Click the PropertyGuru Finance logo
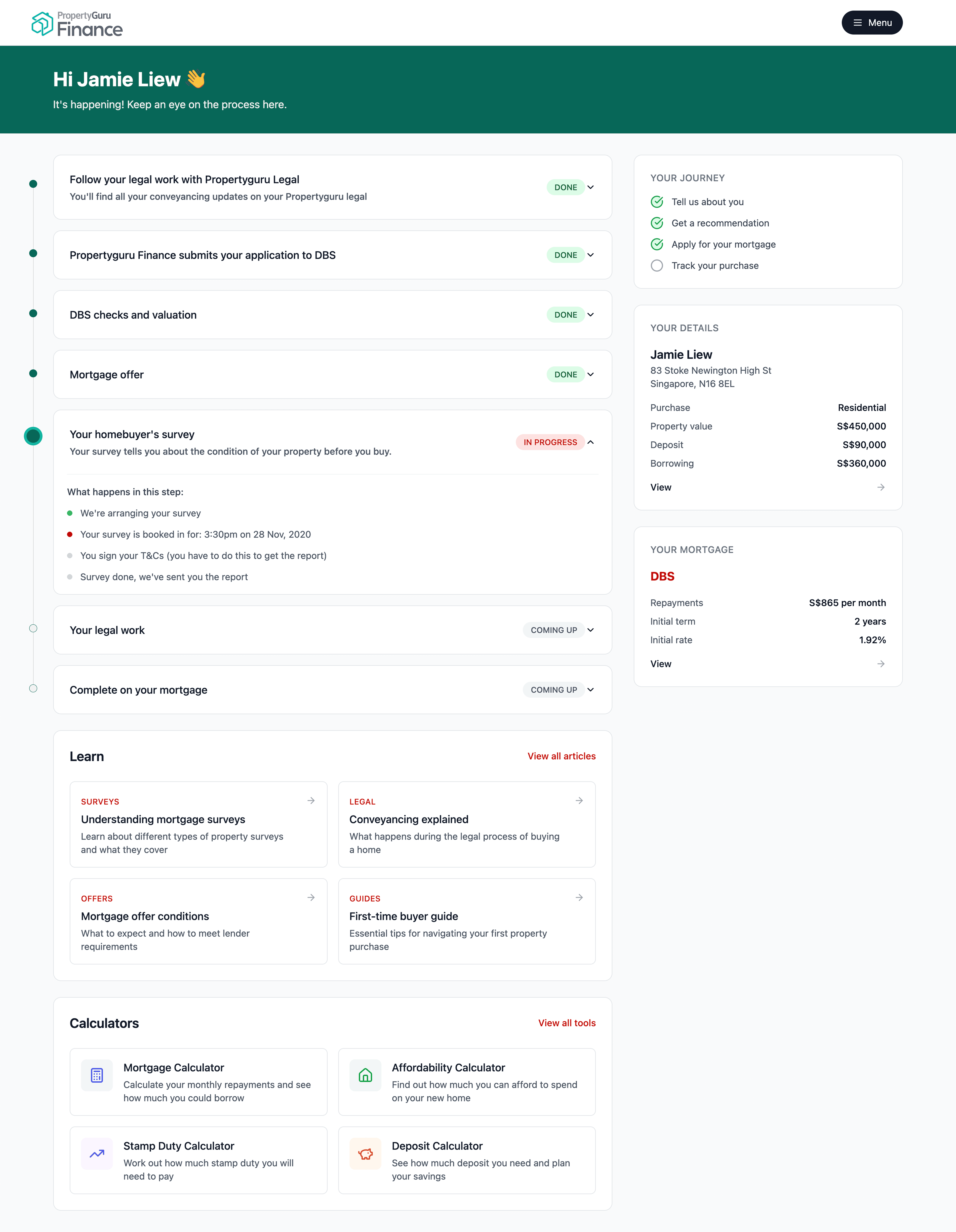The height and width of the screenshot is (1232, 956). pos(77,24)
